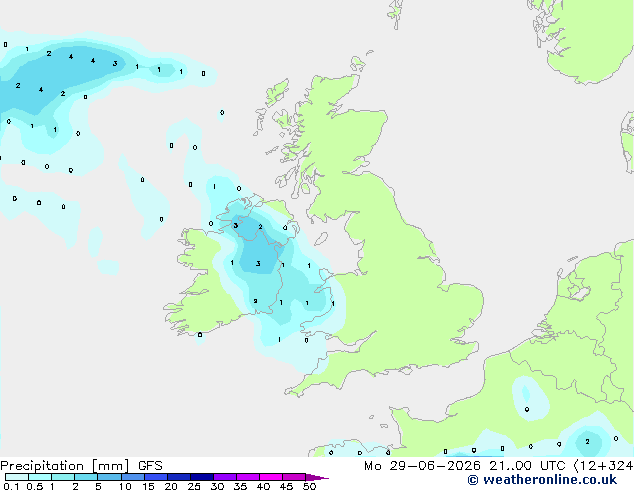The width and height of the screenshot is (634, 490).
Task: Click the legend scale label "50"
Action: coord(310,486)
